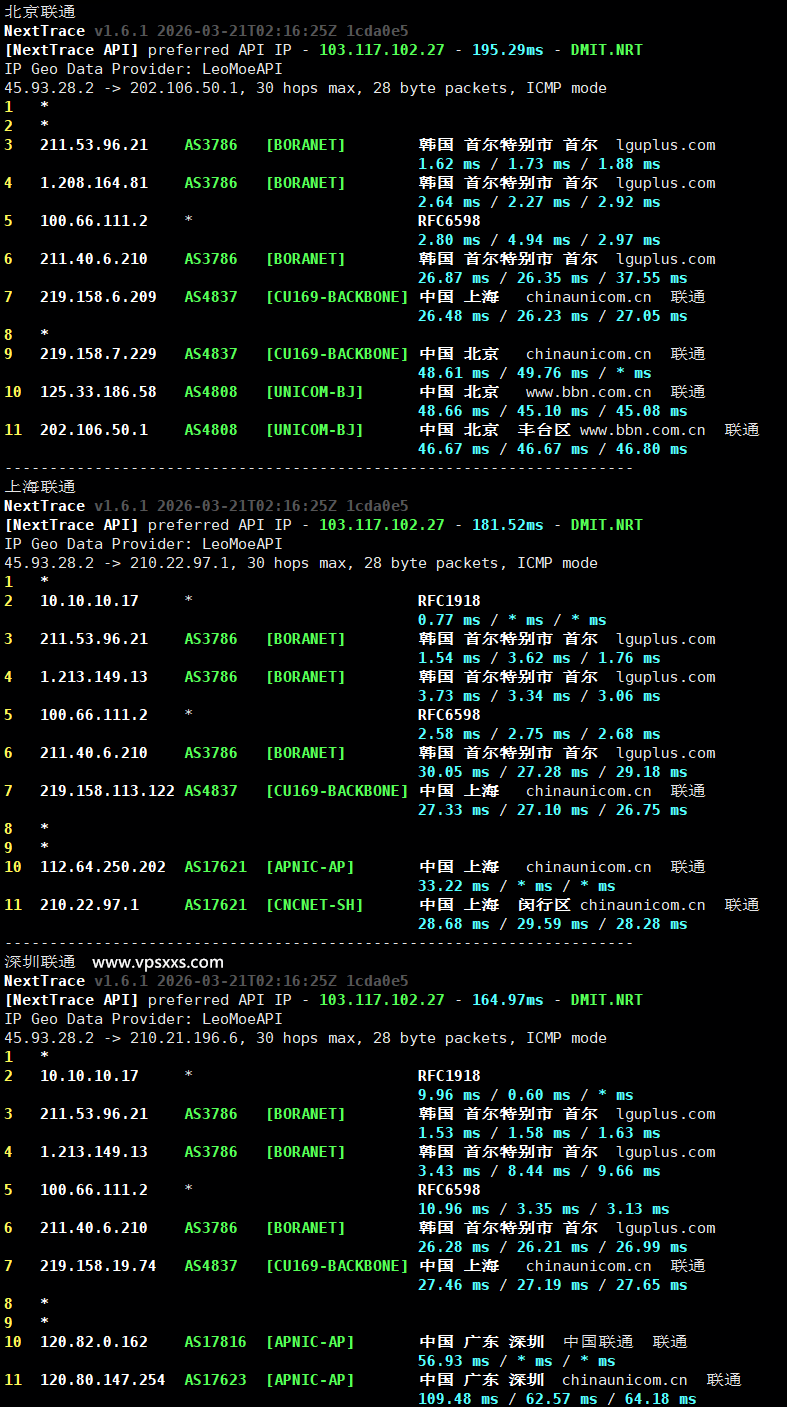
Task: Click www.bbn.com.cn in the 125.33.186.58 row
Action: coord(589,392)
